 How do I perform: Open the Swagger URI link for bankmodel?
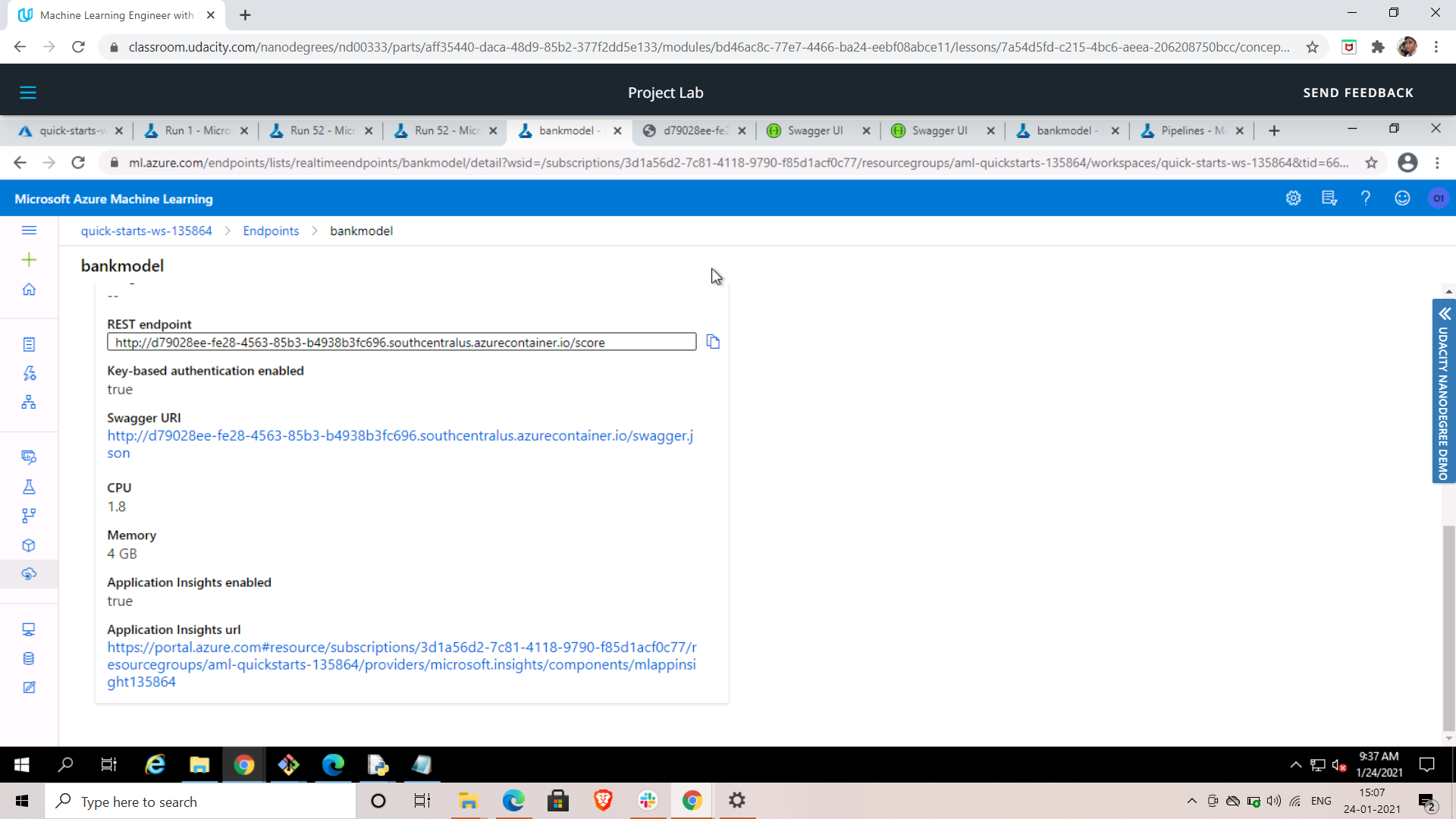coord(400,436)
